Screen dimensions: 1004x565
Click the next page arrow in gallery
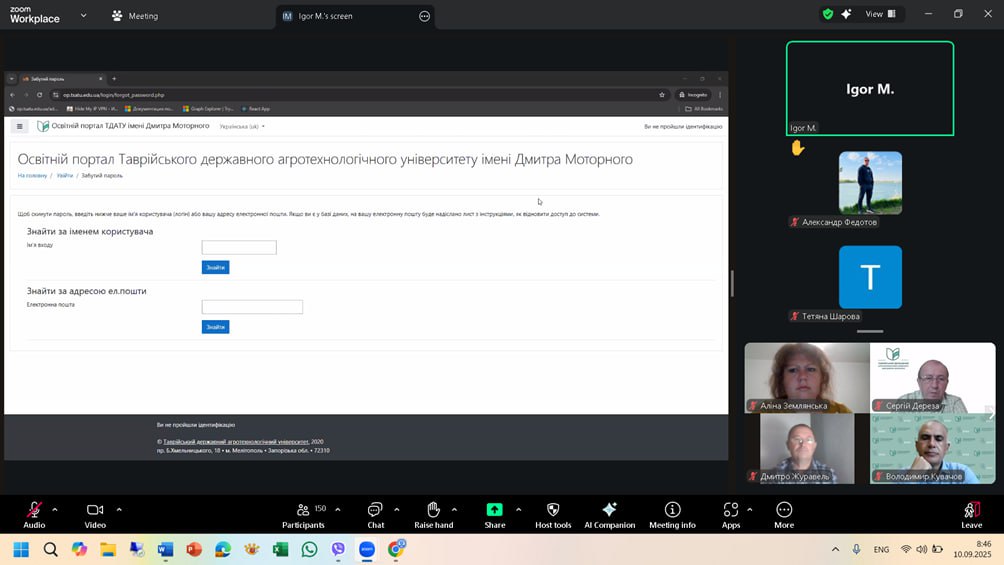pos(991,414)
